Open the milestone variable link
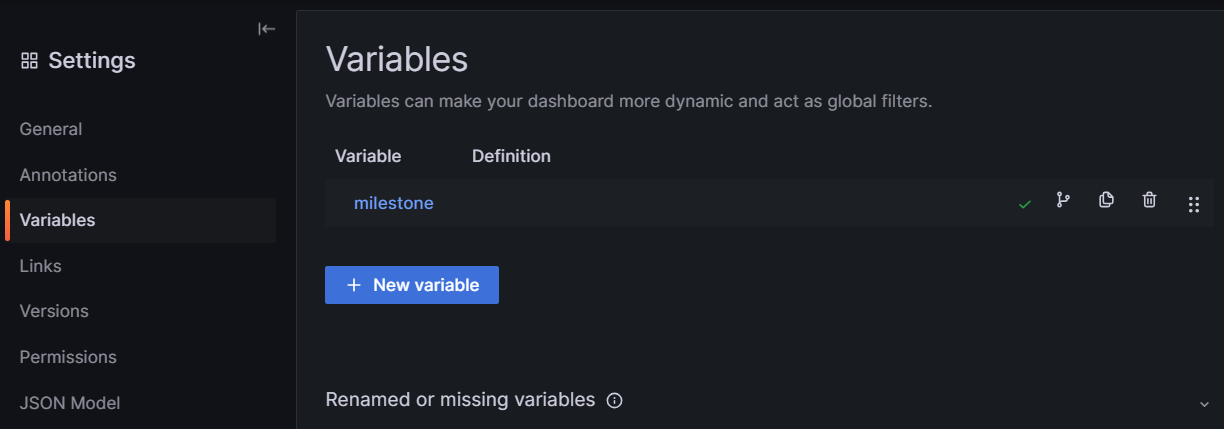Image resolution: width=1224 pixels, height=429 pixels. click(x=394, y=203)
